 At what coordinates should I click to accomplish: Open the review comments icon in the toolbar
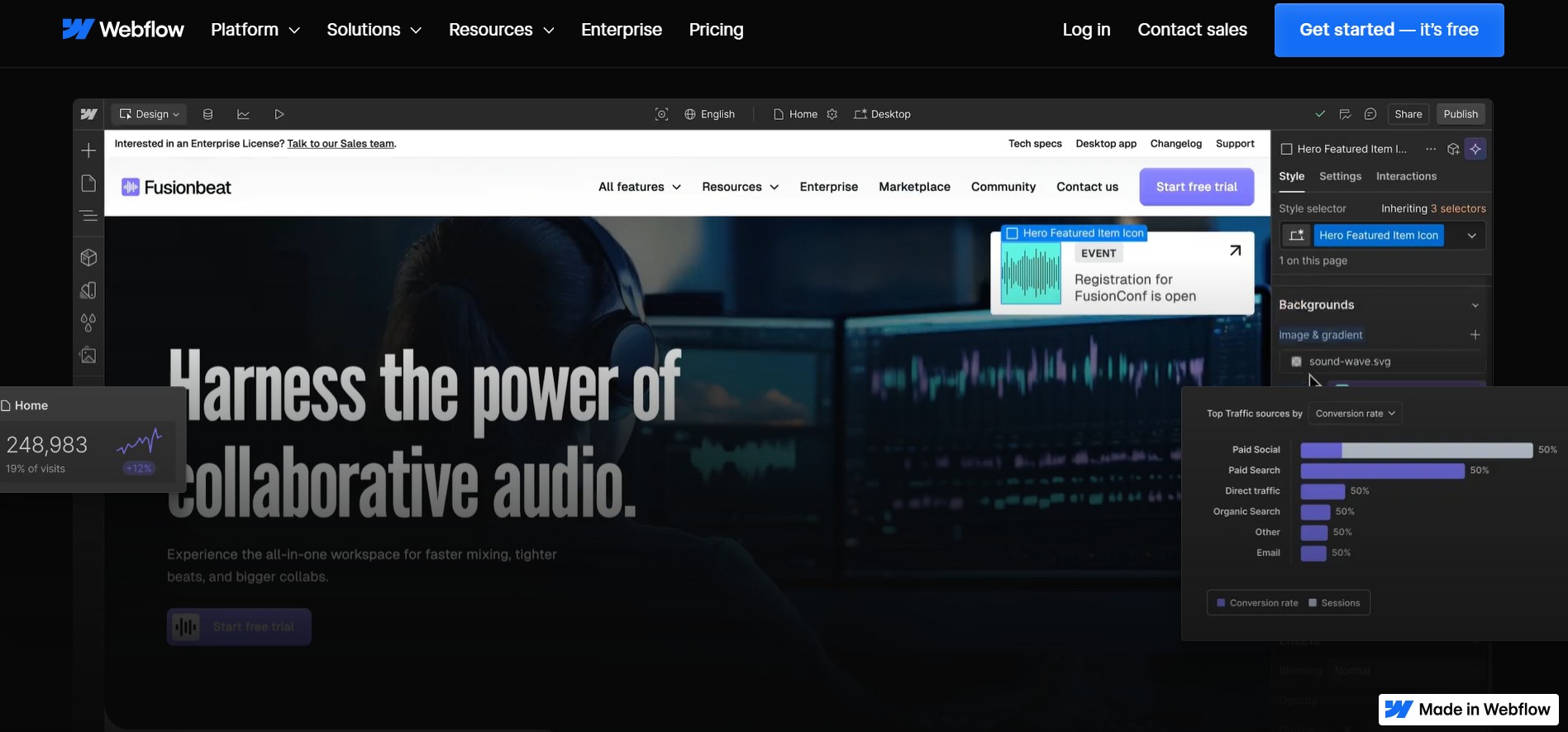pos(1345,114)
